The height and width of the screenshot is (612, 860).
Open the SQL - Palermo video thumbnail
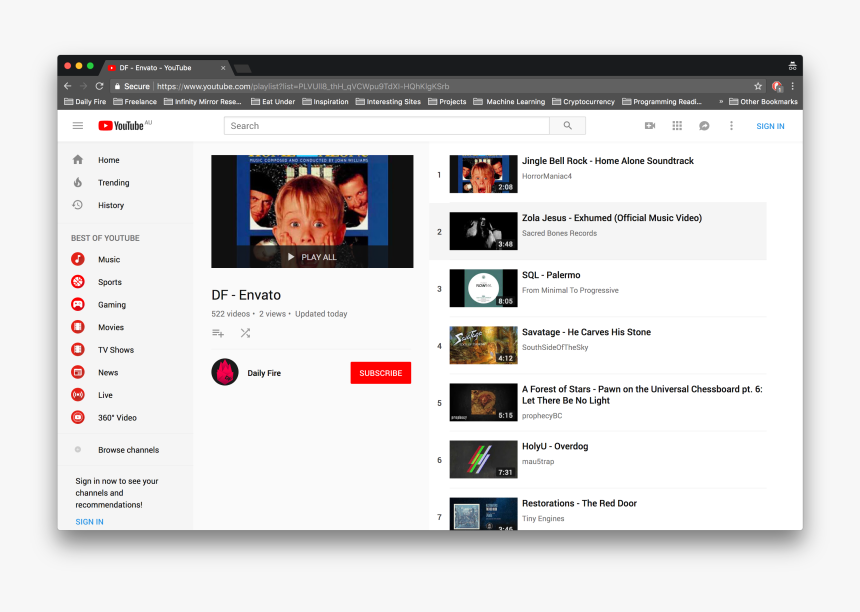tap(483, 288)
